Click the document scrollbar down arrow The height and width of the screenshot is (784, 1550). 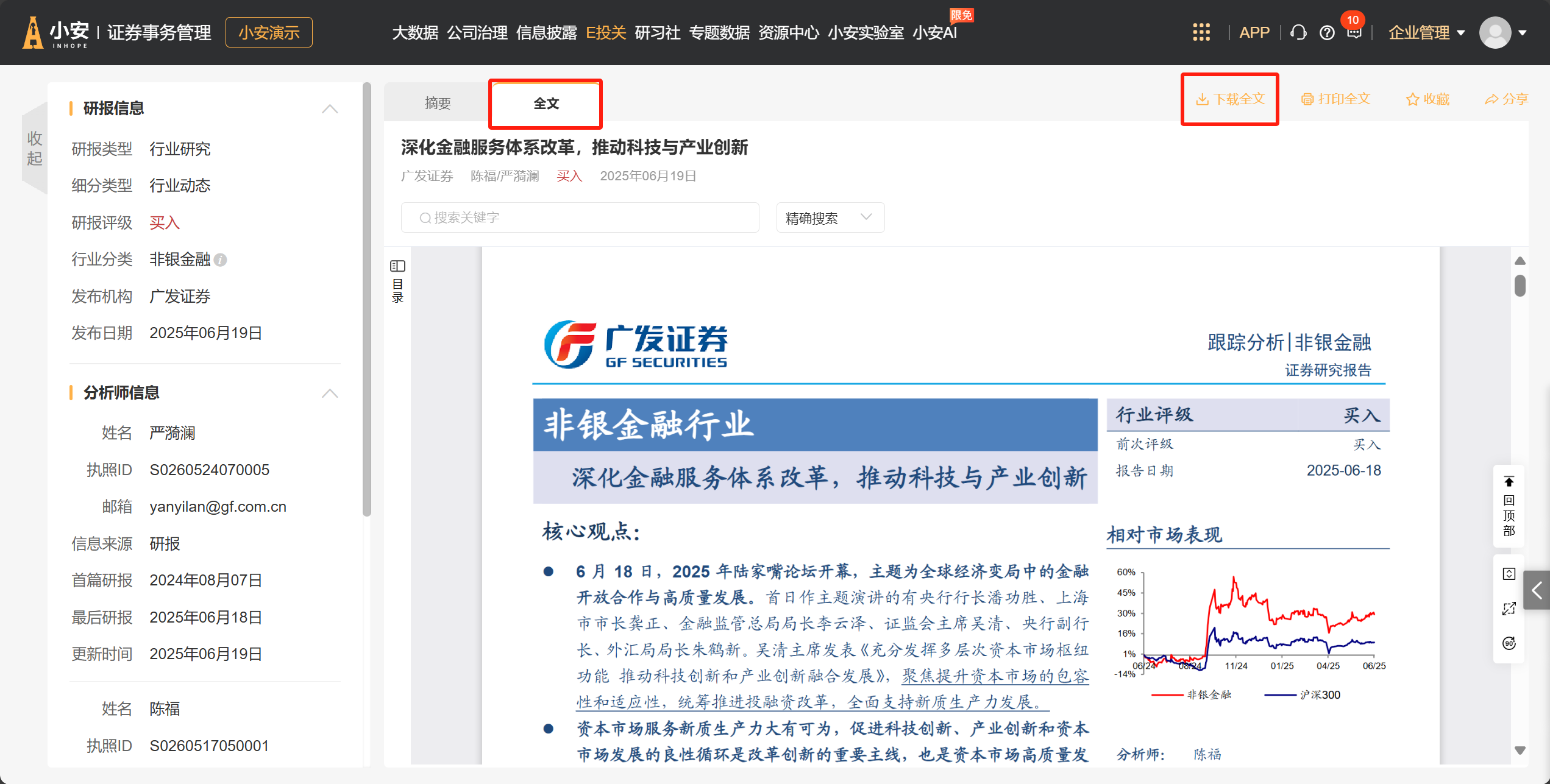point(1520,750)
